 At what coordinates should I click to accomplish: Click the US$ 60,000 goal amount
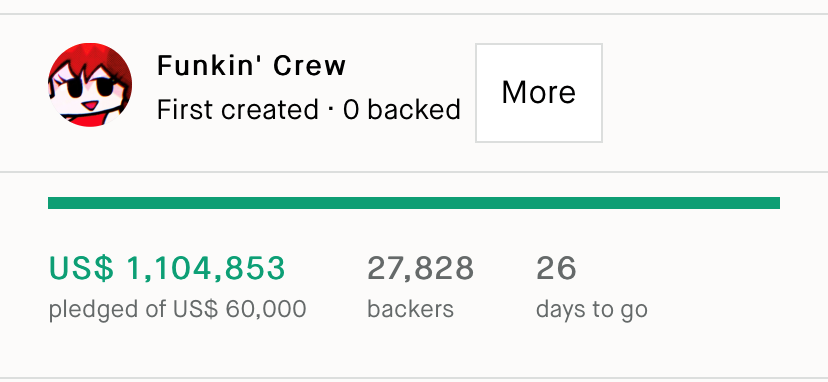(240, 309)
